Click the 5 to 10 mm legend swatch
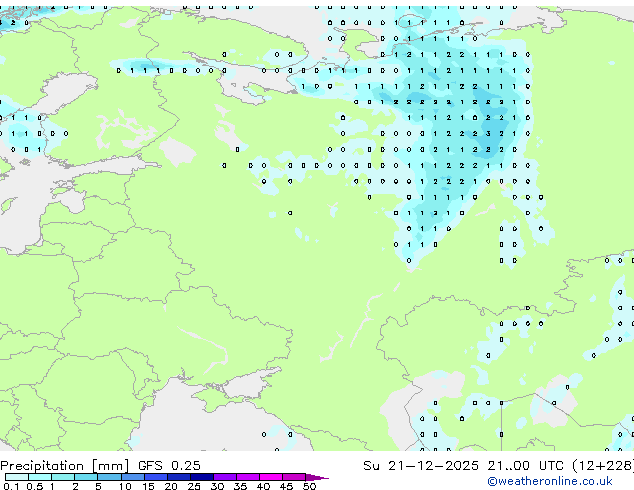Image resolution: width=634 pixels, height=490 pixels. tap(110, 477)
